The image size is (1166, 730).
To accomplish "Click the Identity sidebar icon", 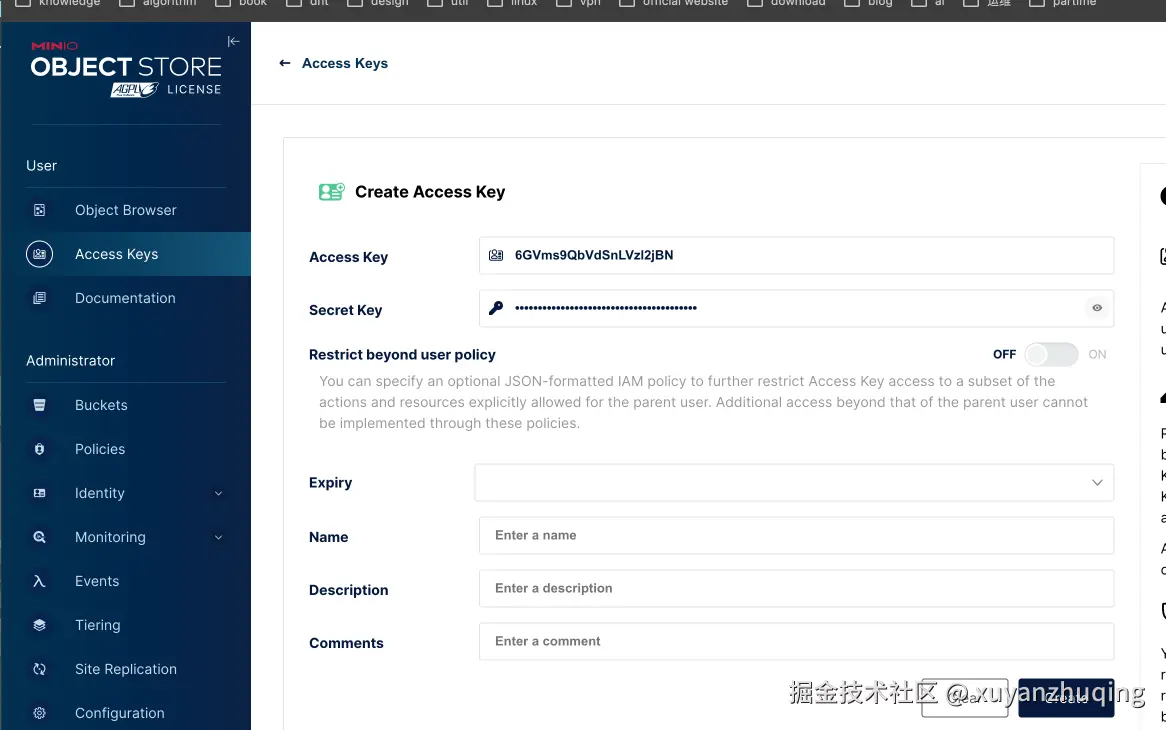I will click(x=39, y=493).
